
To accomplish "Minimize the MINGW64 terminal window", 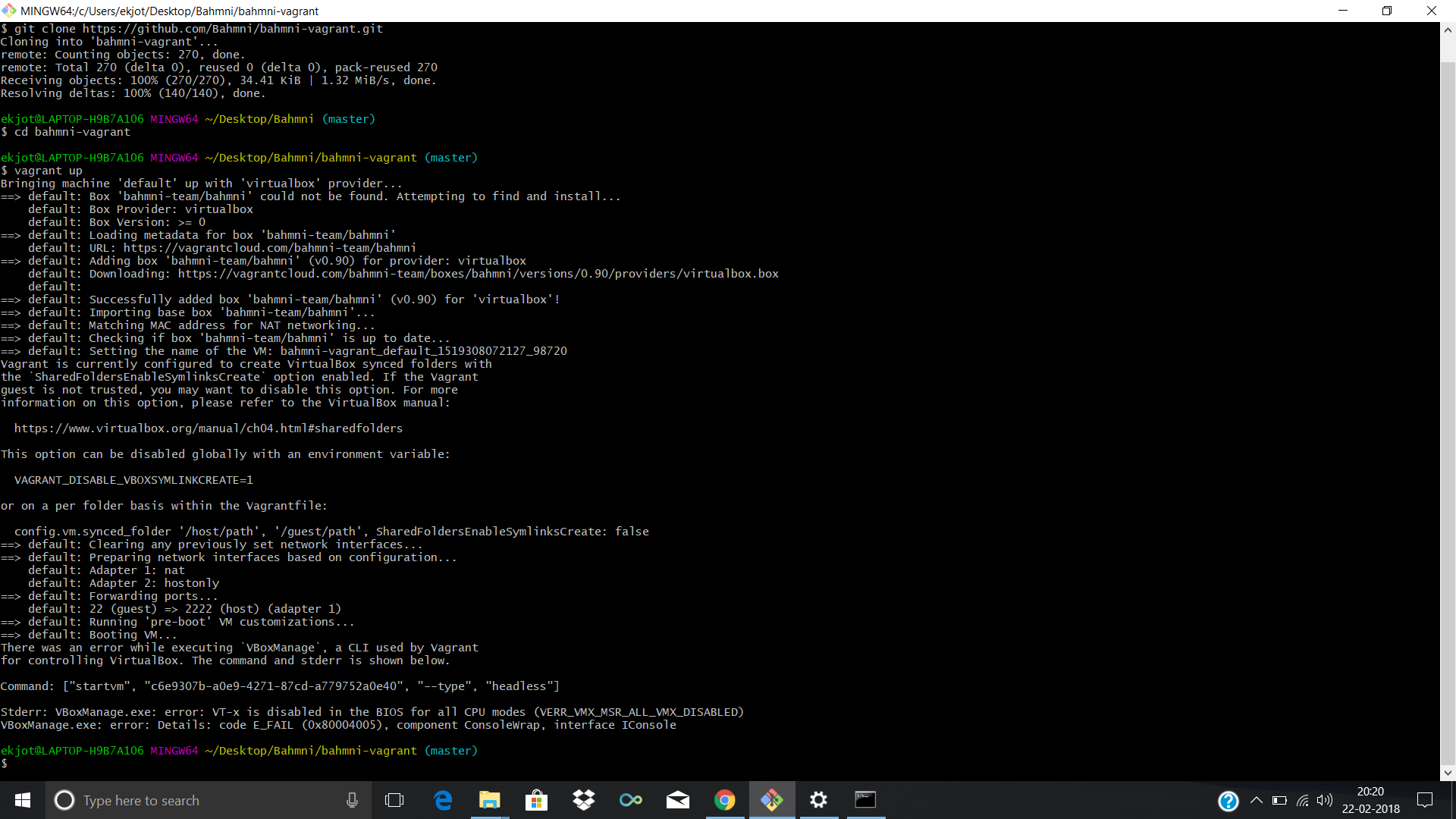I will [1343, 11].
